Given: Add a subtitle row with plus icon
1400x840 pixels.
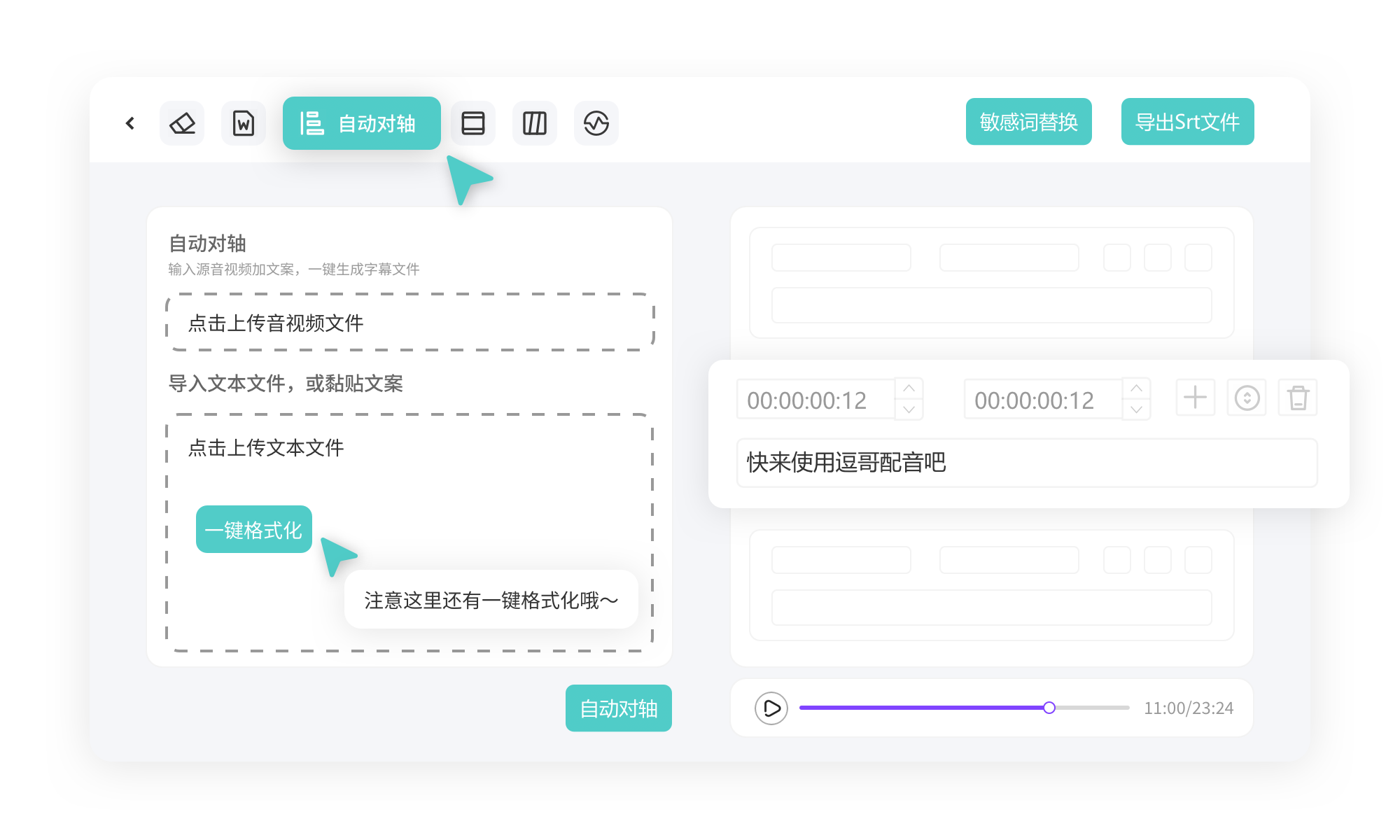Looking at the screenshot, I should (1195, 398).
